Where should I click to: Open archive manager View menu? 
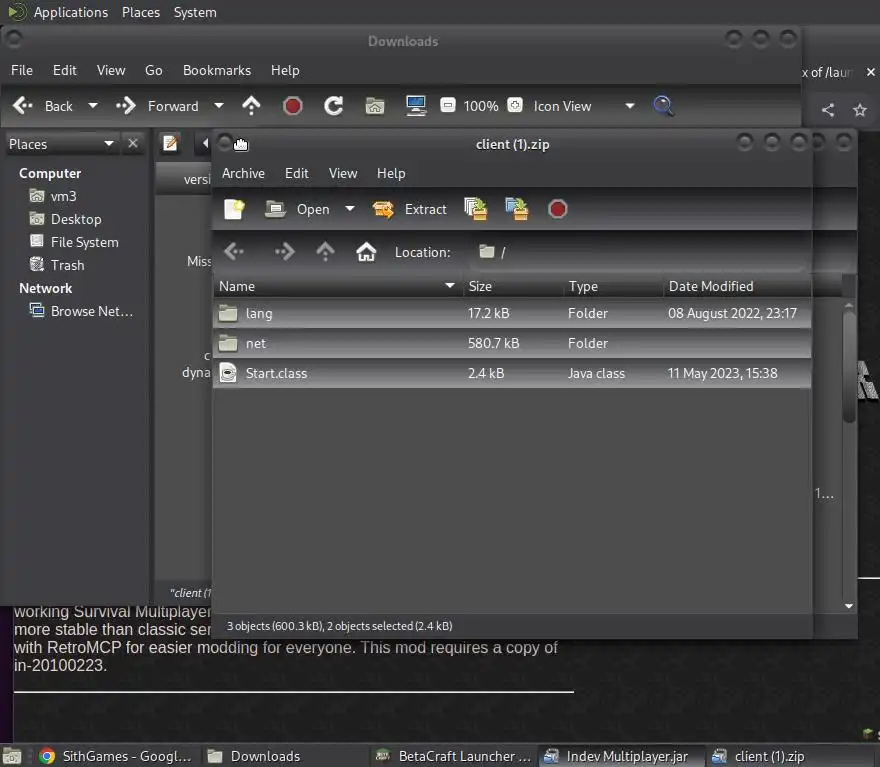343,173
